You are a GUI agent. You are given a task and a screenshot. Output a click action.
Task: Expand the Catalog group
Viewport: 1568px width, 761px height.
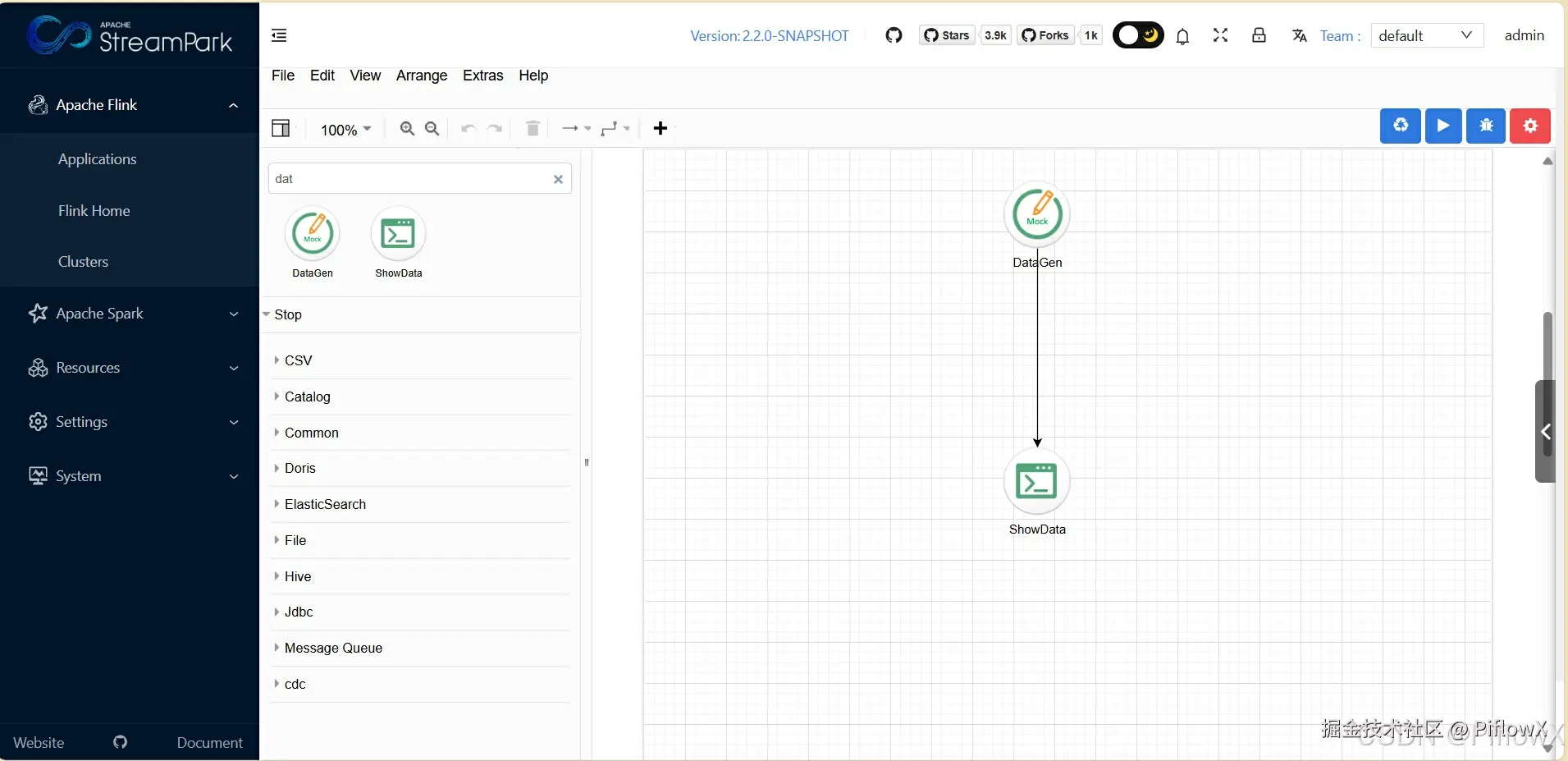(x=421, y=397)
